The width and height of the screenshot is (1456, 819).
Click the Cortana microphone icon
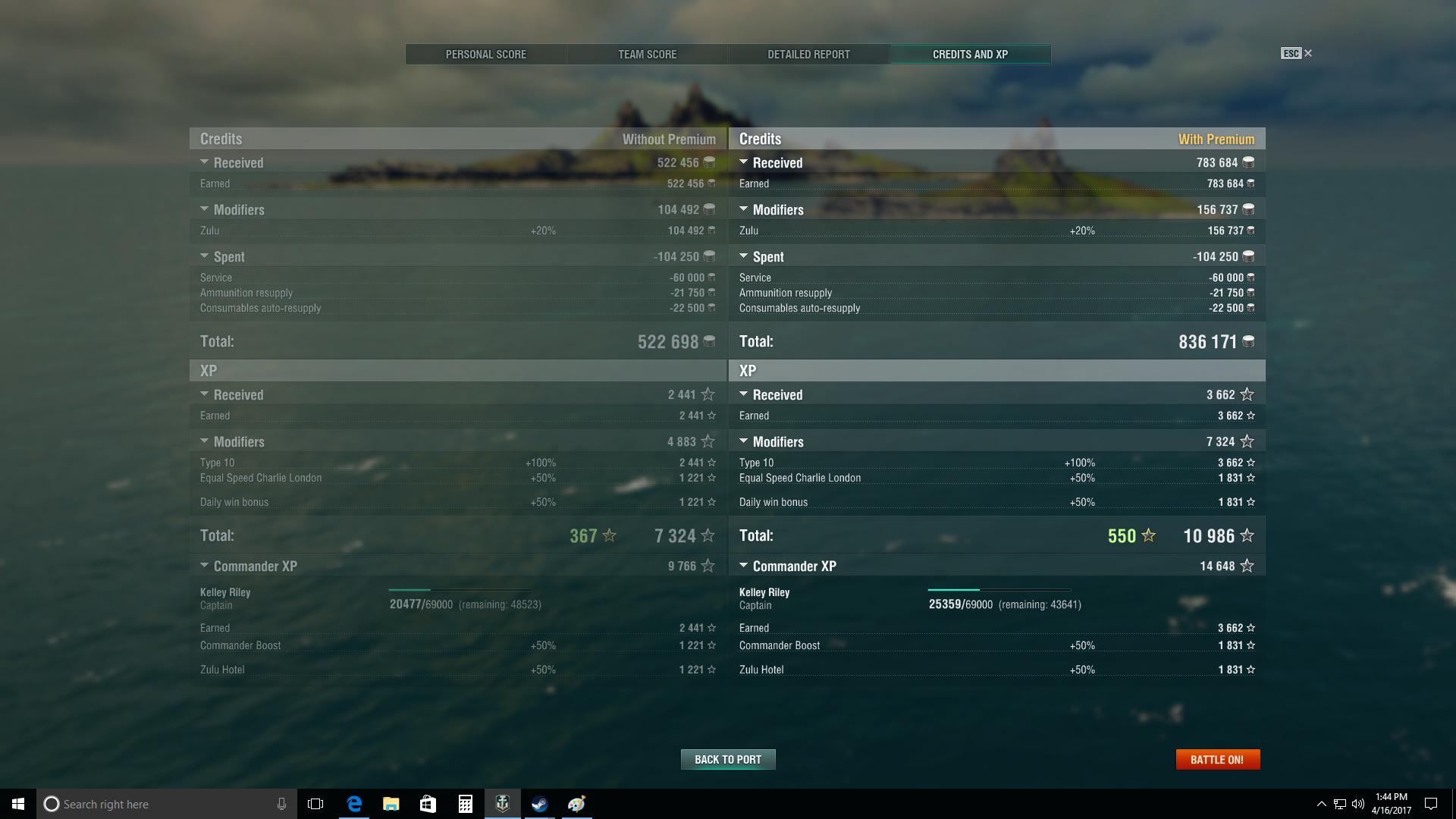click(281, 804)
